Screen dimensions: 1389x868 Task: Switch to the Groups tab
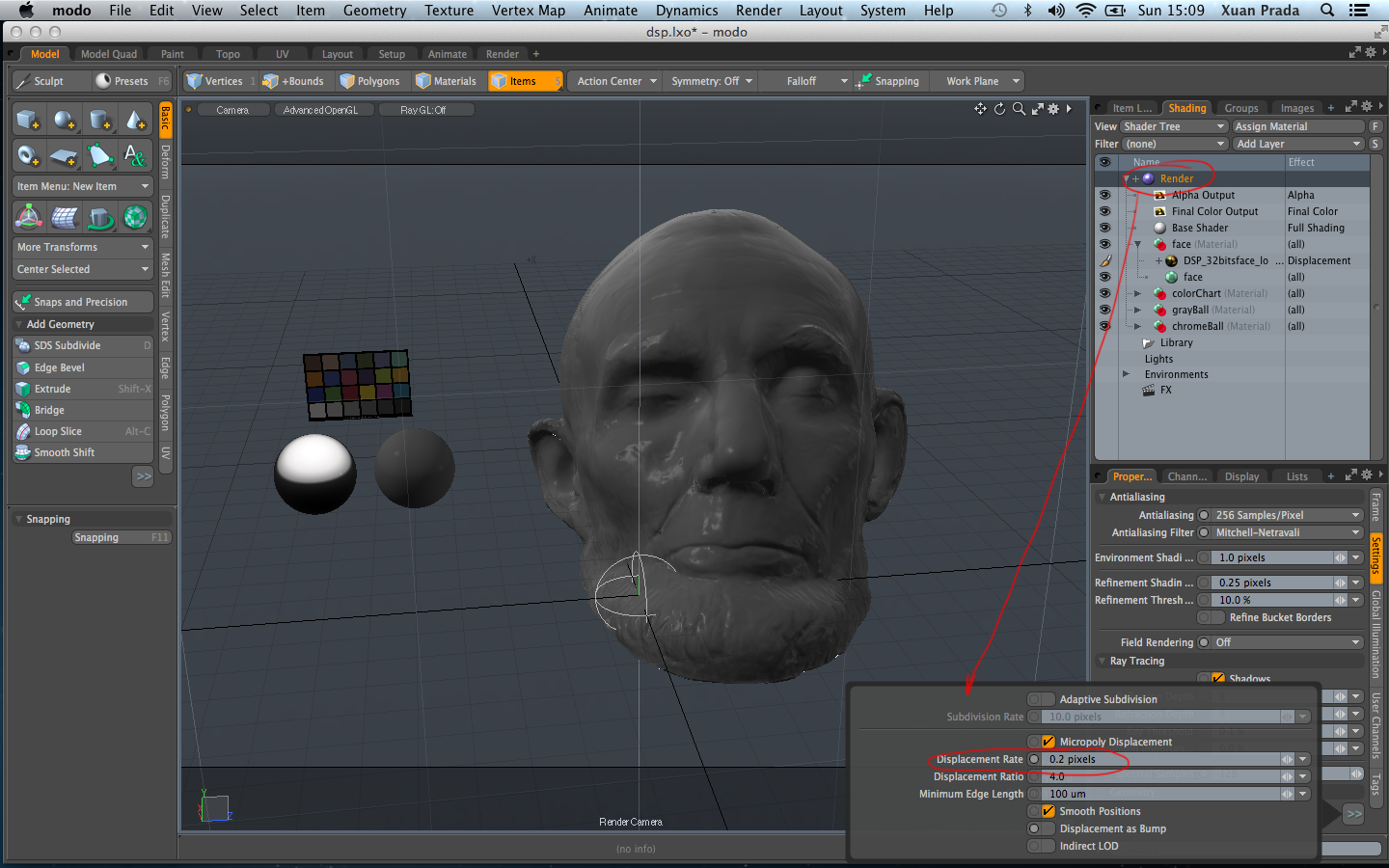1240,108
